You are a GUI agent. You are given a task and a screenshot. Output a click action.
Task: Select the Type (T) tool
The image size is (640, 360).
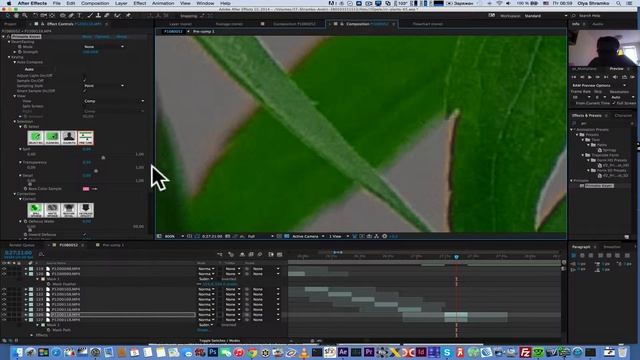[80, 16]
